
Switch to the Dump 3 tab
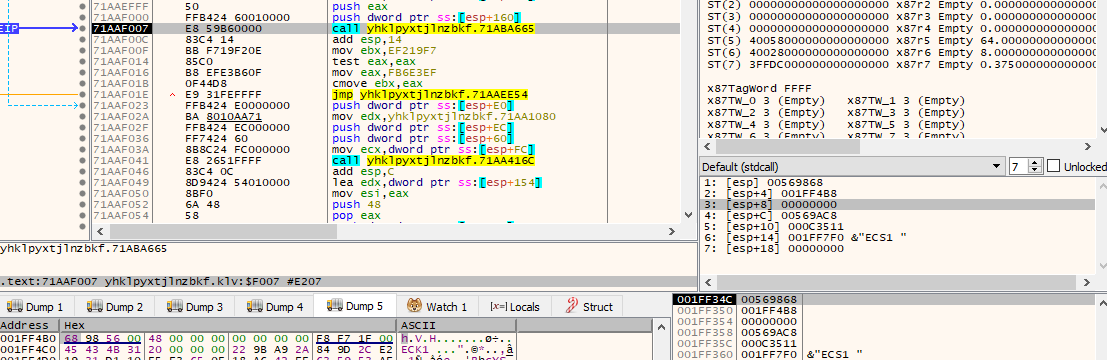pyautogui.click(x=194, y=306)
